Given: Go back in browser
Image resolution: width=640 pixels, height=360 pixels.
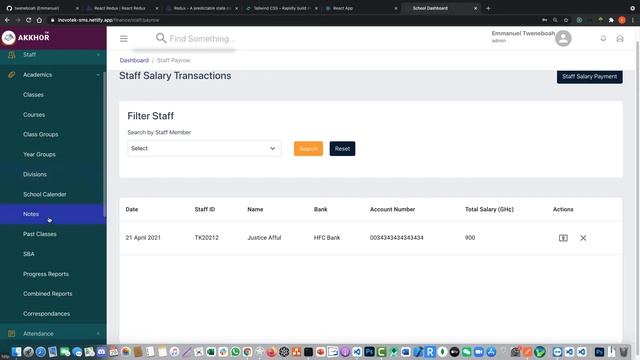Looking at the screenshot, I should point(7,20).
